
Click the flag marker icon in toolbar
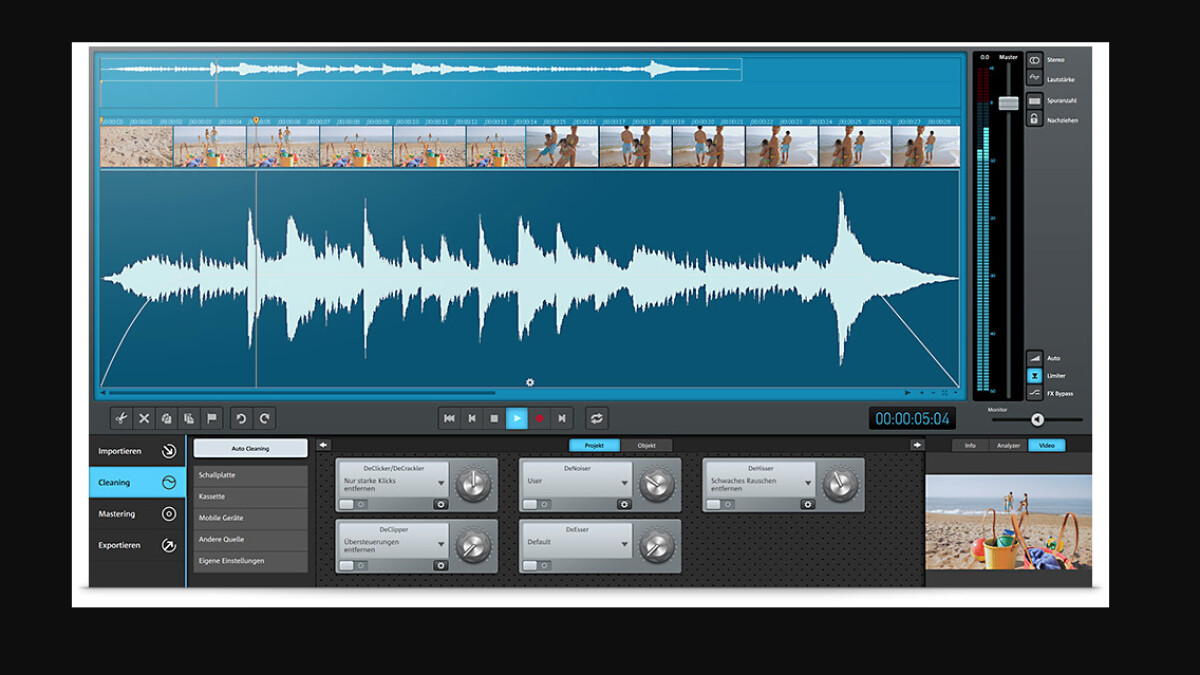tap(211, 419)
